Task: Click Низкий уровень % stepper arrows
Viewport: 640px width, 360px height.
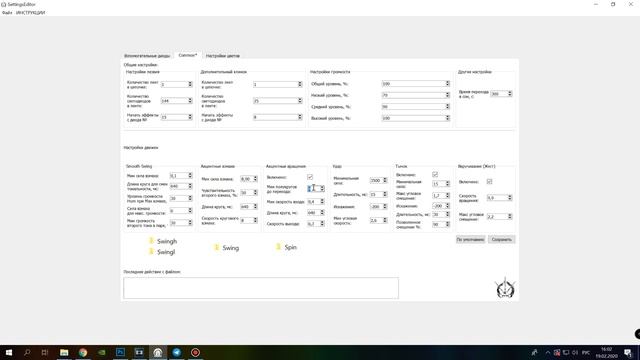Action: coord(447,95)
